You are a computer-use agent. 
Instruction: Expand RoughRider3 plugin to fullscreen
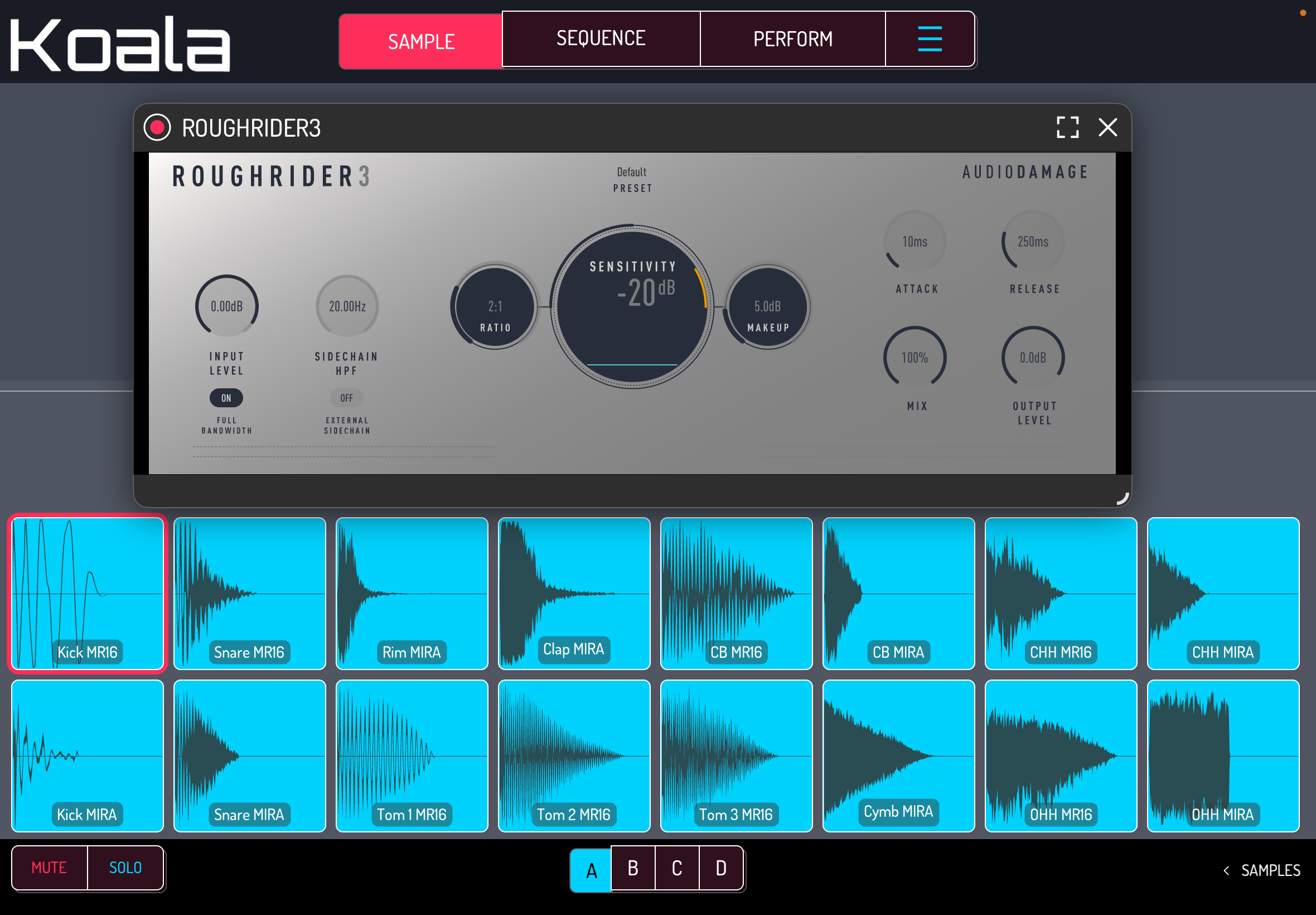coord(1067,127)
